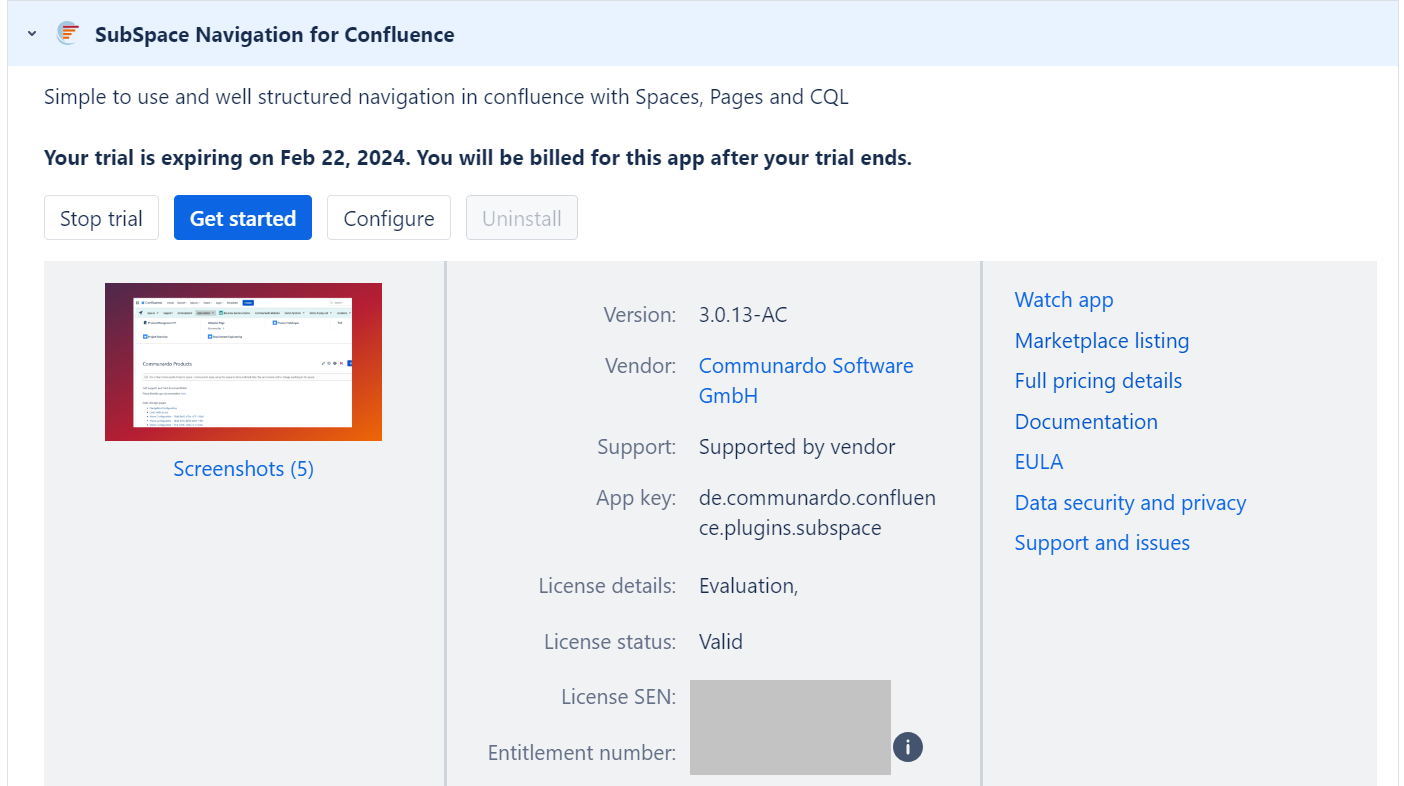Click the greyed-out Uninstall button
1404x786 pixels.
click(x=521, y=218)
